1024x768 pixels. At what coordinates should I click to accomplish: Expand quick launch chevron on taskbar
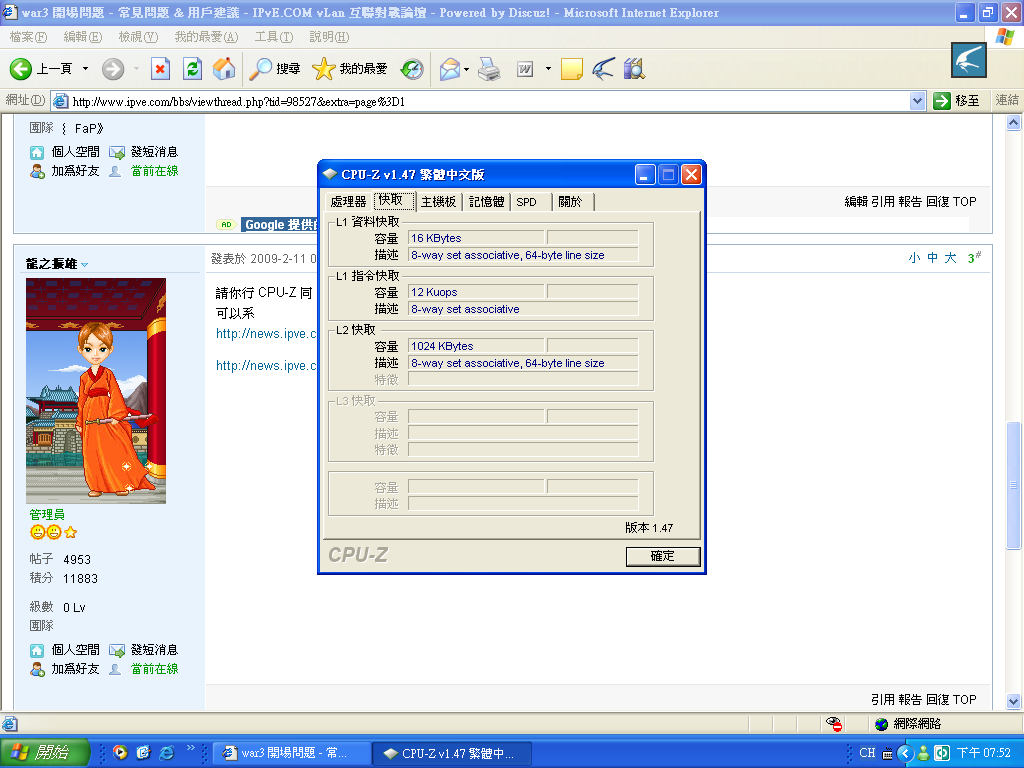tap(191, 748)
